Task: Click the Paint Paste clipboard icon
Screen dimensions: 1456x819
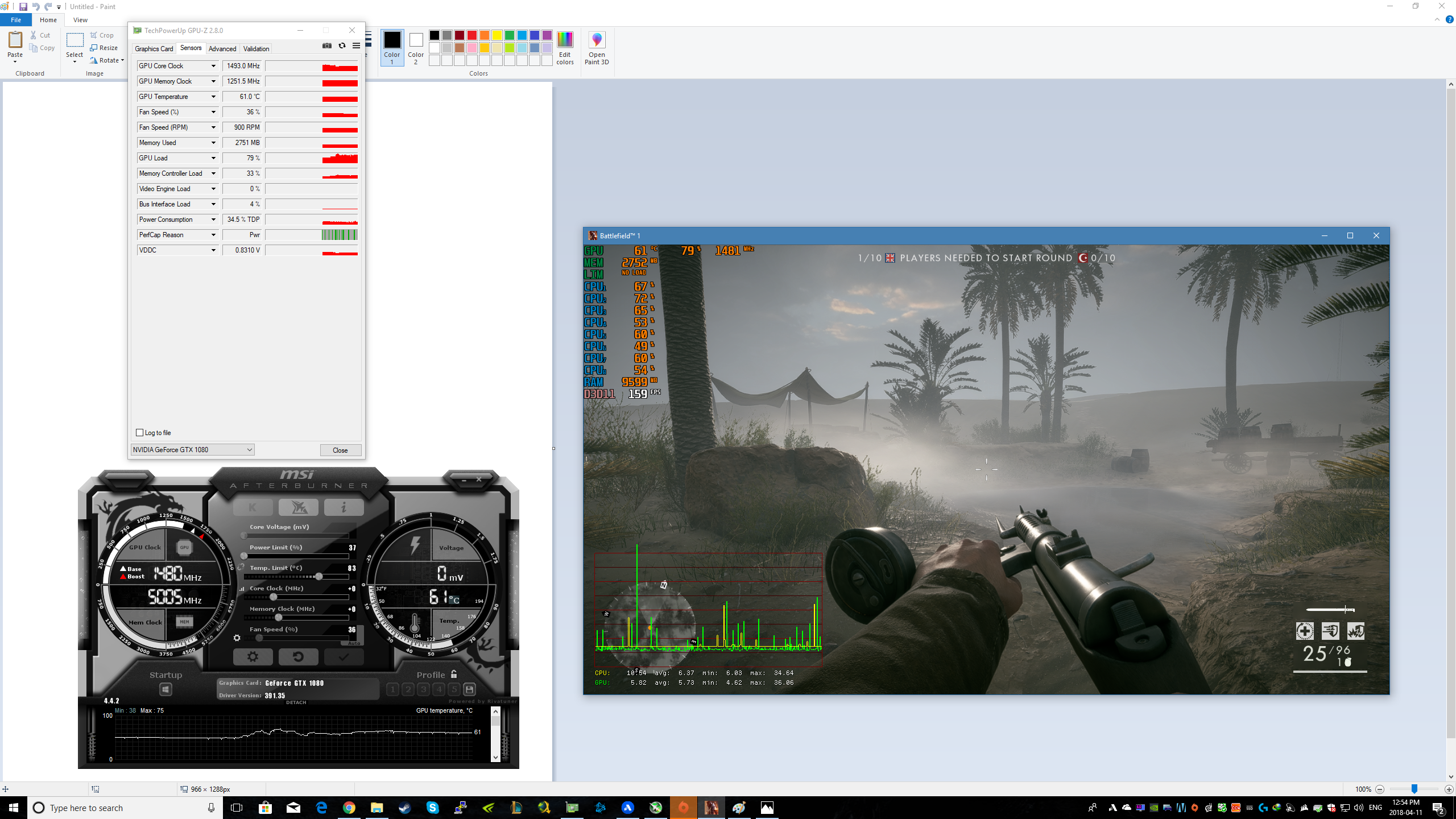Action: coord(15,40)
